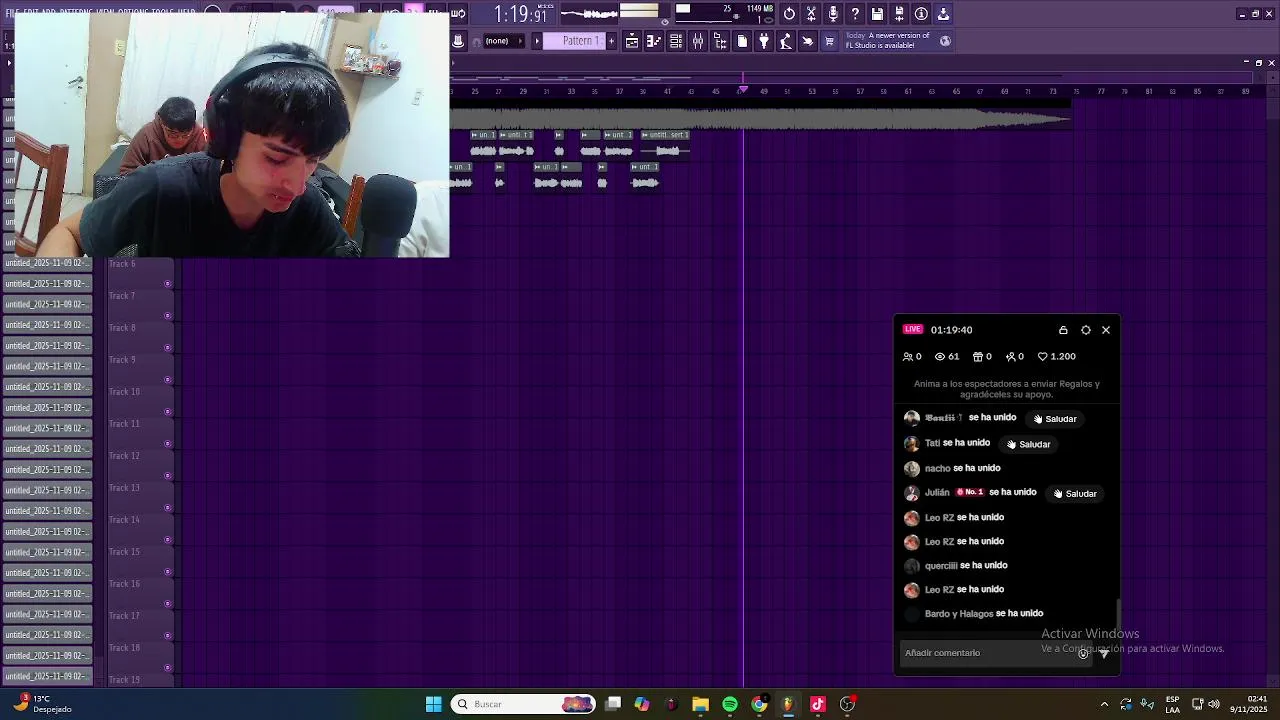The width and height of the screenshot is (1280, 720).
Task: Click the Buscar search box on taskbar
Action: point(523,704)
